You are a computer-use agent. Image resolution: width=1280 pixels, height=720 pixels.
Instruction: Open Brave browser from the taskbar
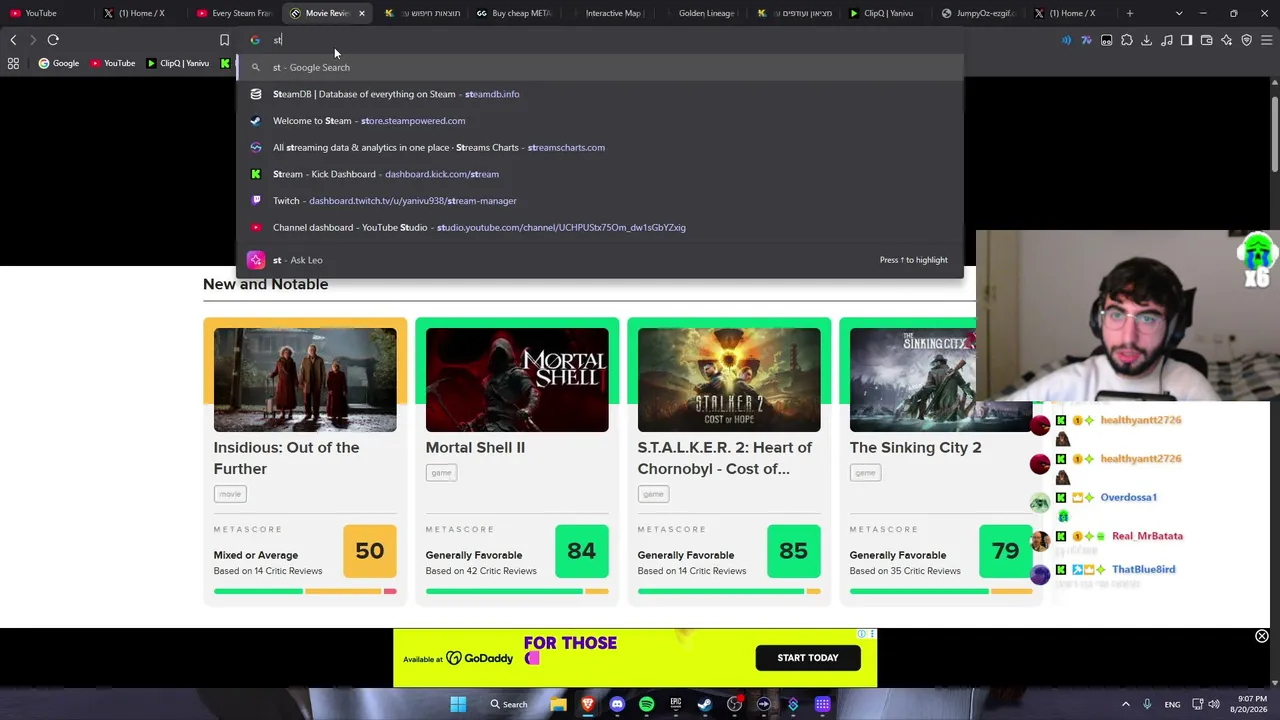coord(588,704)
